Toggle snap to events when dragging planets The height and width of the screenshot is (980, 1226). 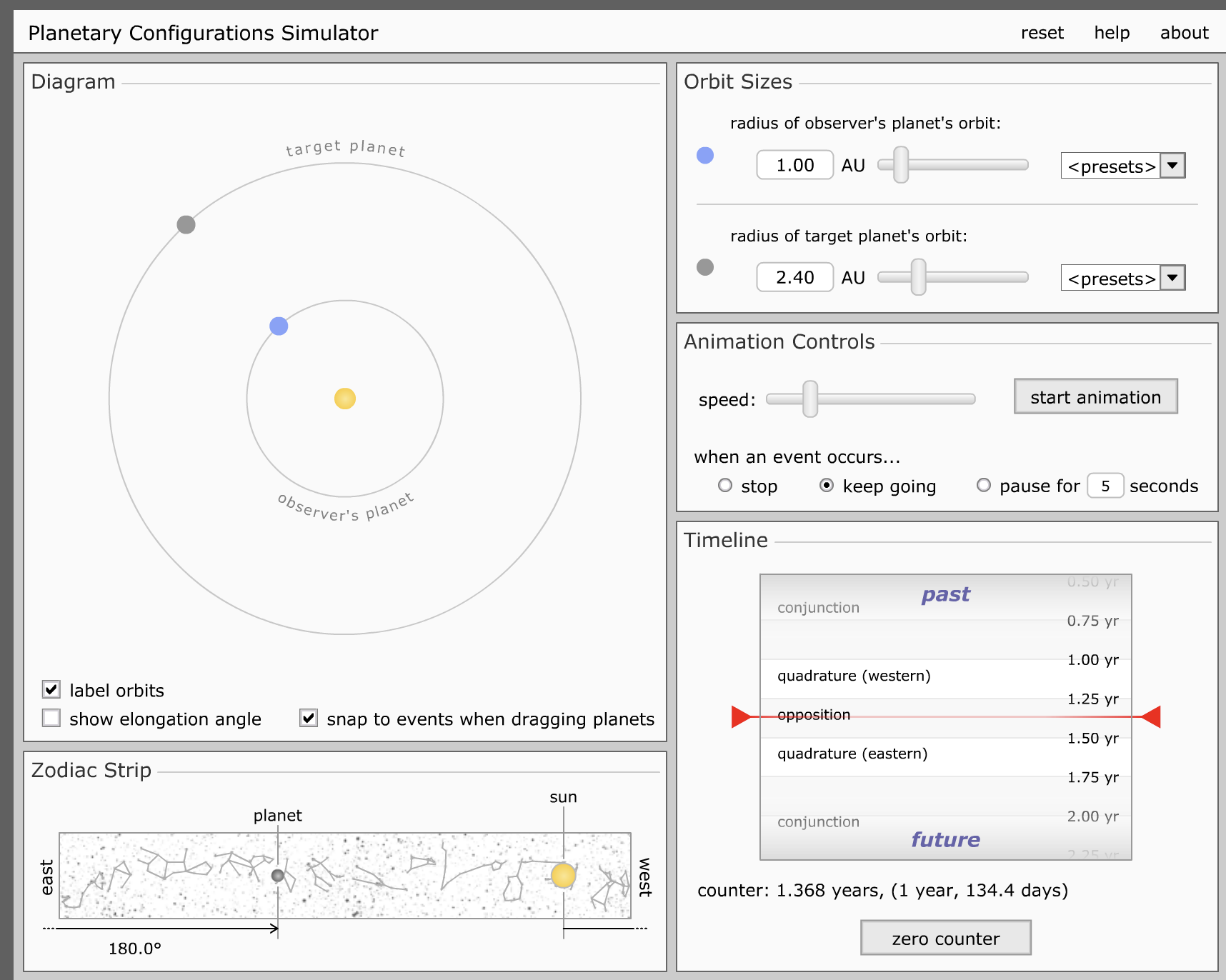pos(309,718)
